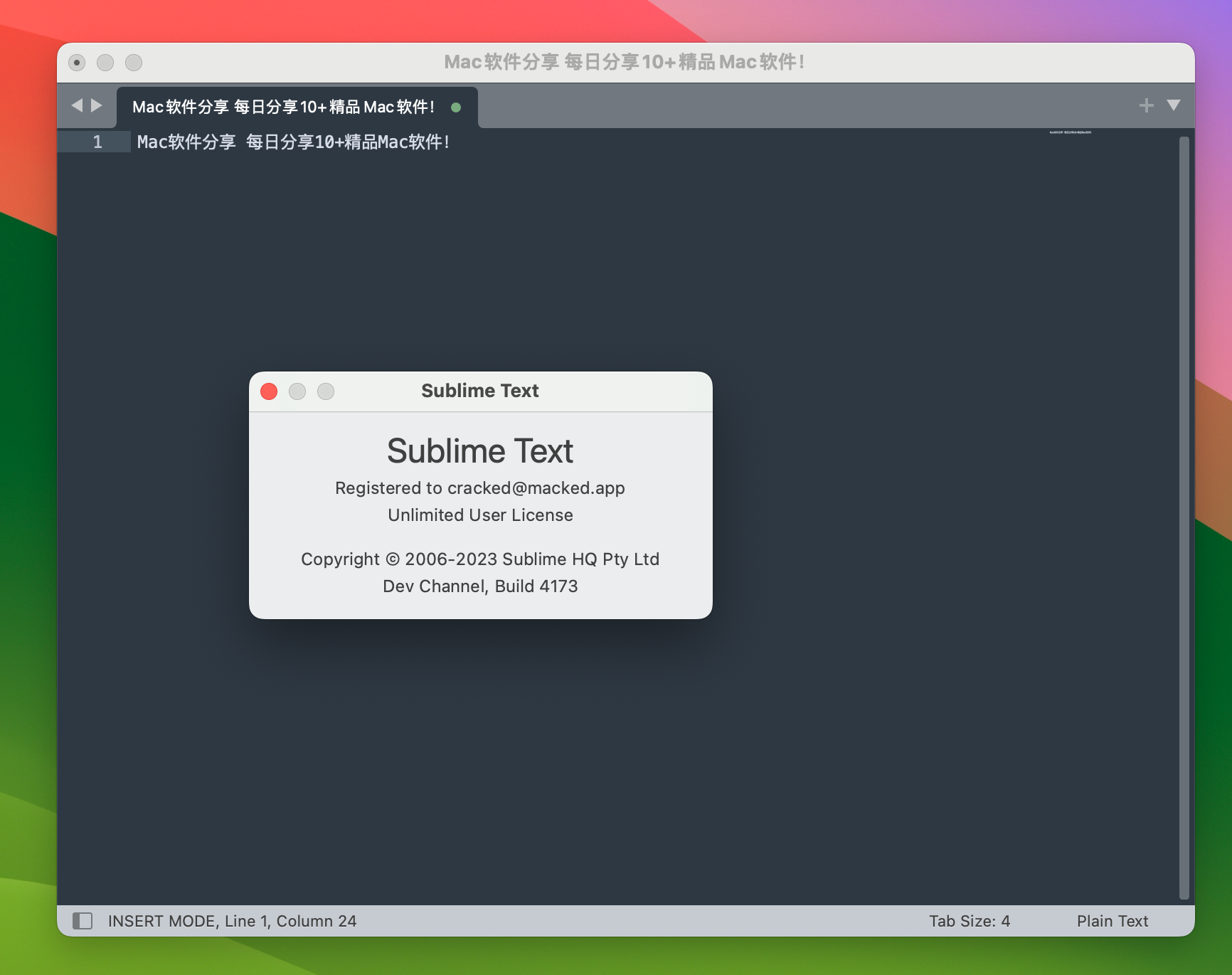1232x975 pixels.
Task: Open the Tab Size: 4 indentation menu
Action: tap(971, 920)
